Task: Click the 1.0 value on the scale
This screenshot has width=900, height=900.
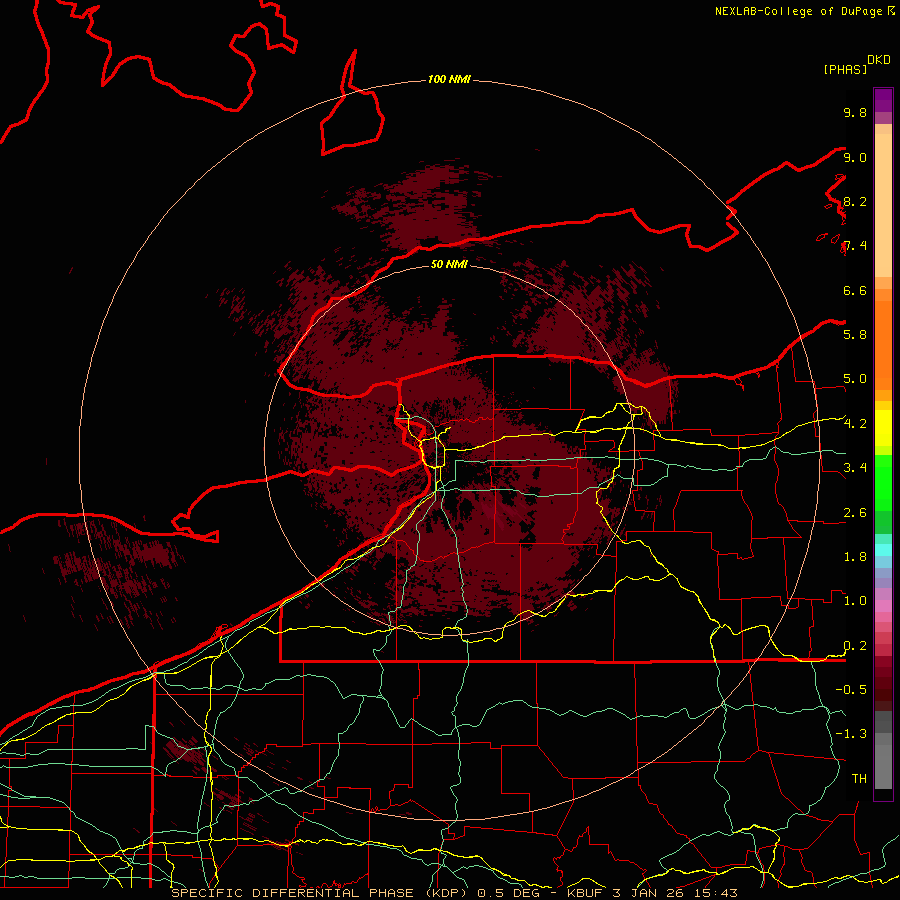Action: pyautogui.click(x=855, y=600)
